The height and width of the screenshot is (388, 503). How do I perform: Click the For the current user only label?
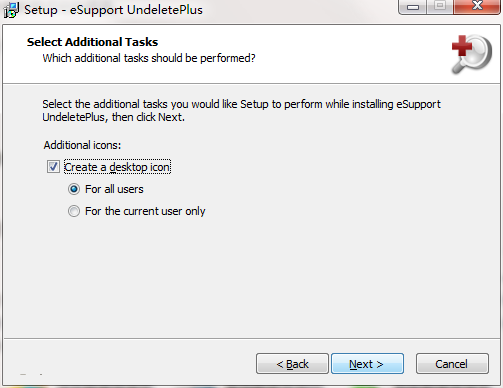point(145,211)
